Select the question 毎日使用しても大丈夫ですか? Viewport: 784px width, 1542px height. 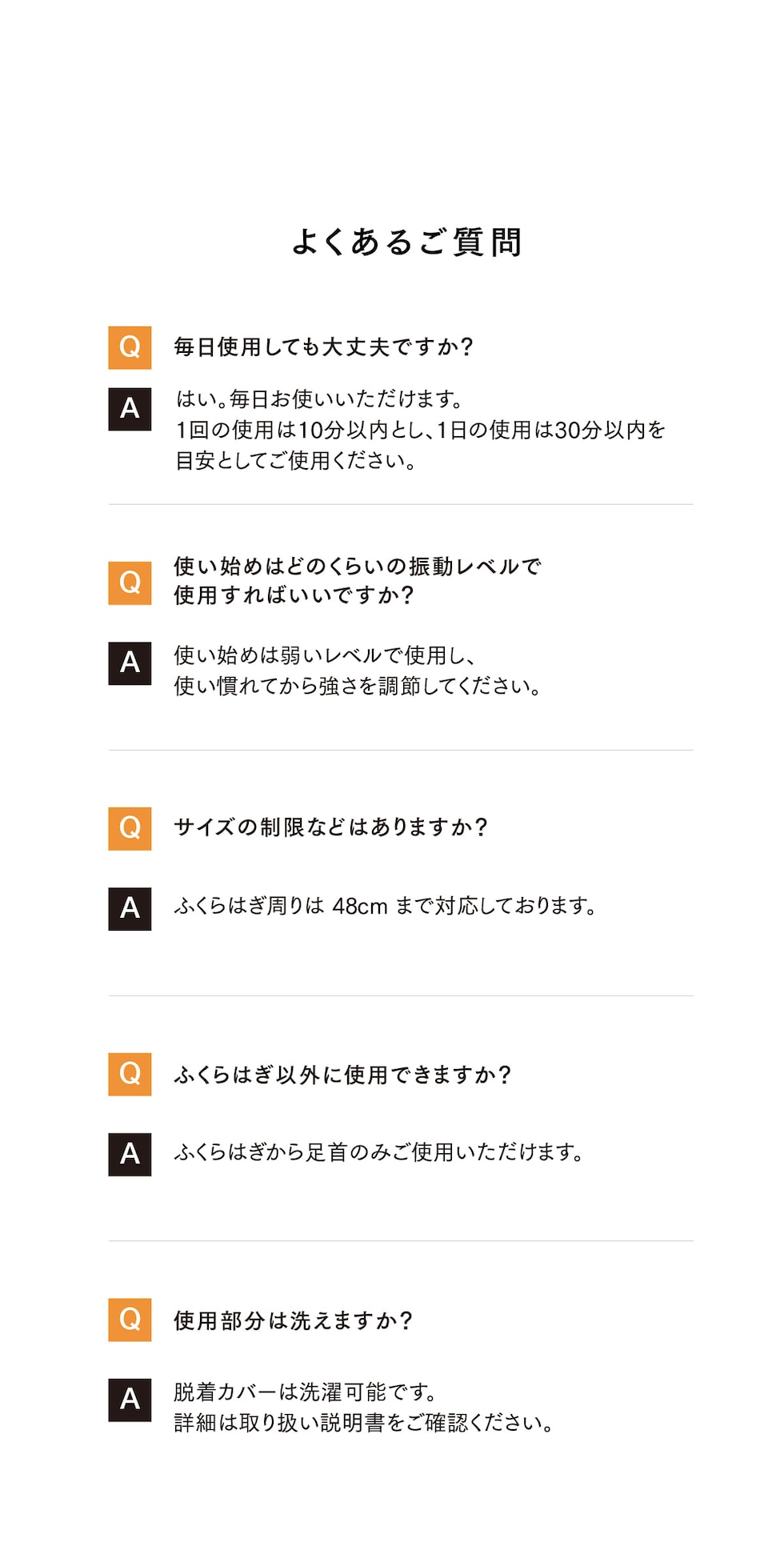pyautogui.click(x=324, y=347)
